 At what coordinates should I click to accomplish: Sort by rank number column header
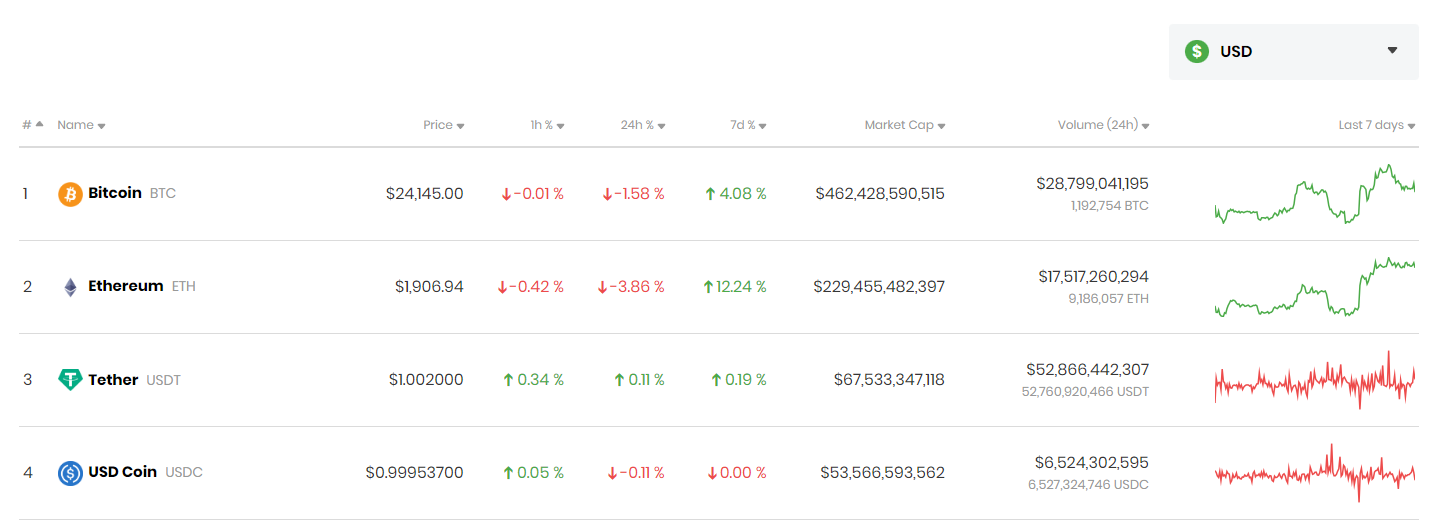point(33,125)
